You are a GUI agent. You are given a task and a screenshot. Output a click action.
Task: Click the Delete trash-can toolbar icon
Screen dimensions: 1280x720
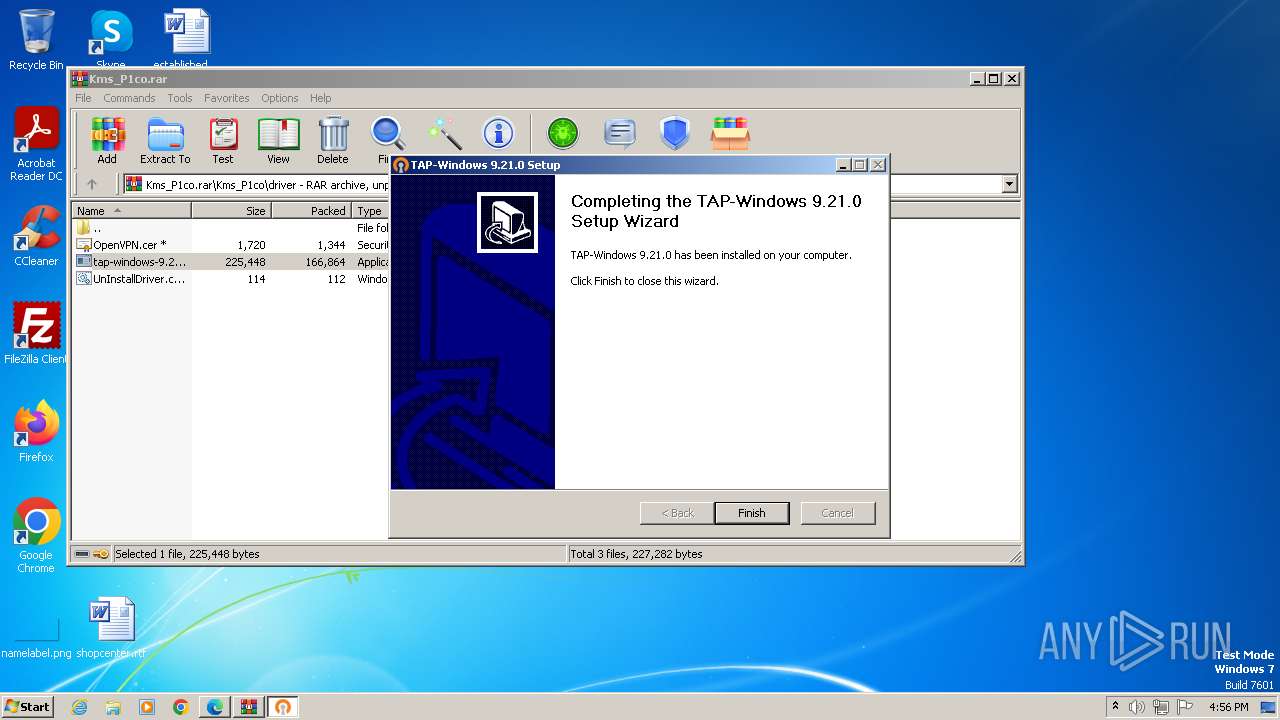[x=333, y=140]
